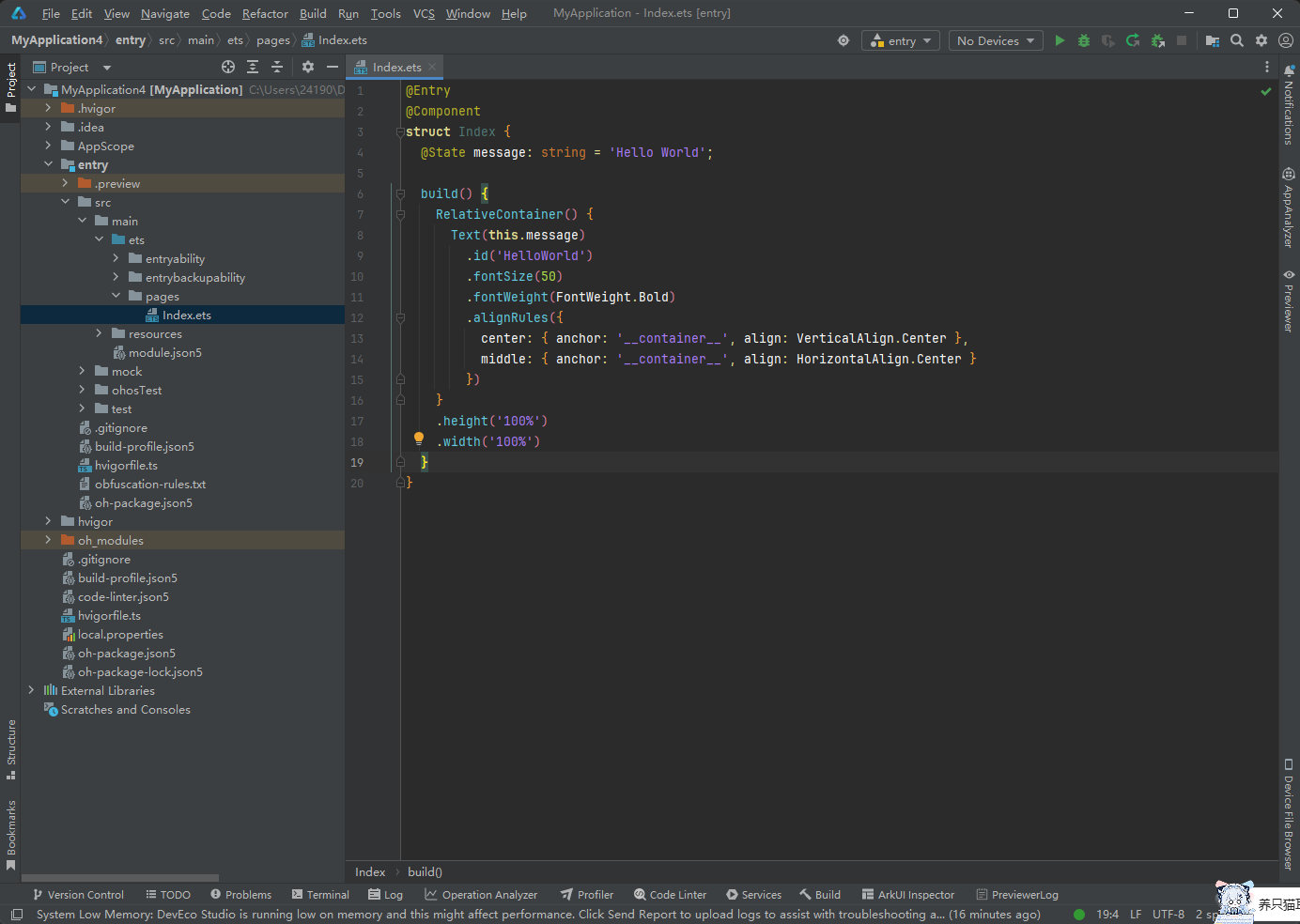
Task: Switch to the Index.ets editor tab
Action: pyautogui.click(x=395, y=67)
